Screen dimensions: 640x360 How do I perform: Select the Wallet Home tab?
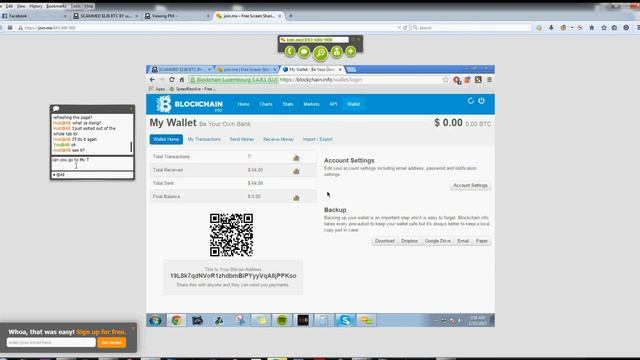click(166, 139)
